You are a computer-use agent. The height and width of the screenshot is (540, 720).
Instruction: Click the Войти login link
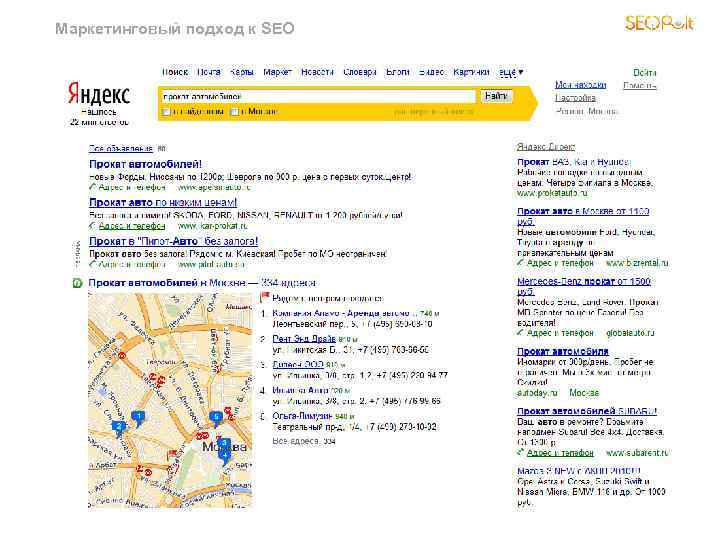645,73
